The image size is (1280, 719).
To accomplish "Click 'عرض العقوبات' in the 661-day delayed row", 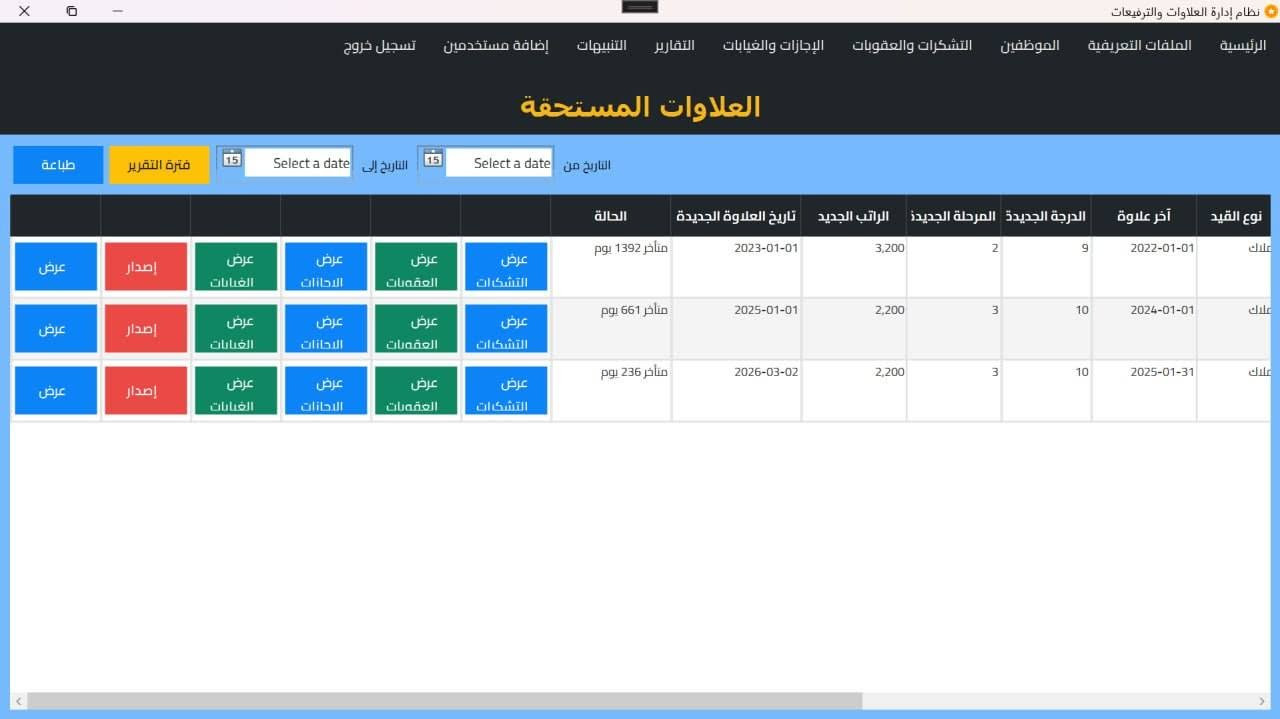I will 416,329.
